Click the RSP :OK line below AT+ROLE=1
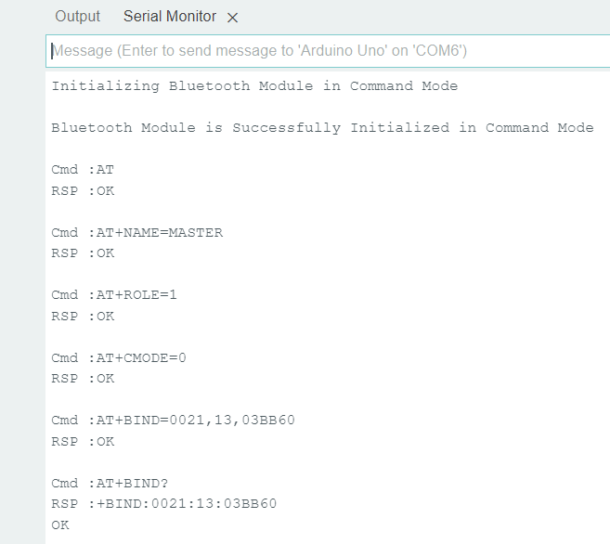610x544 pixels. point(82,316)
